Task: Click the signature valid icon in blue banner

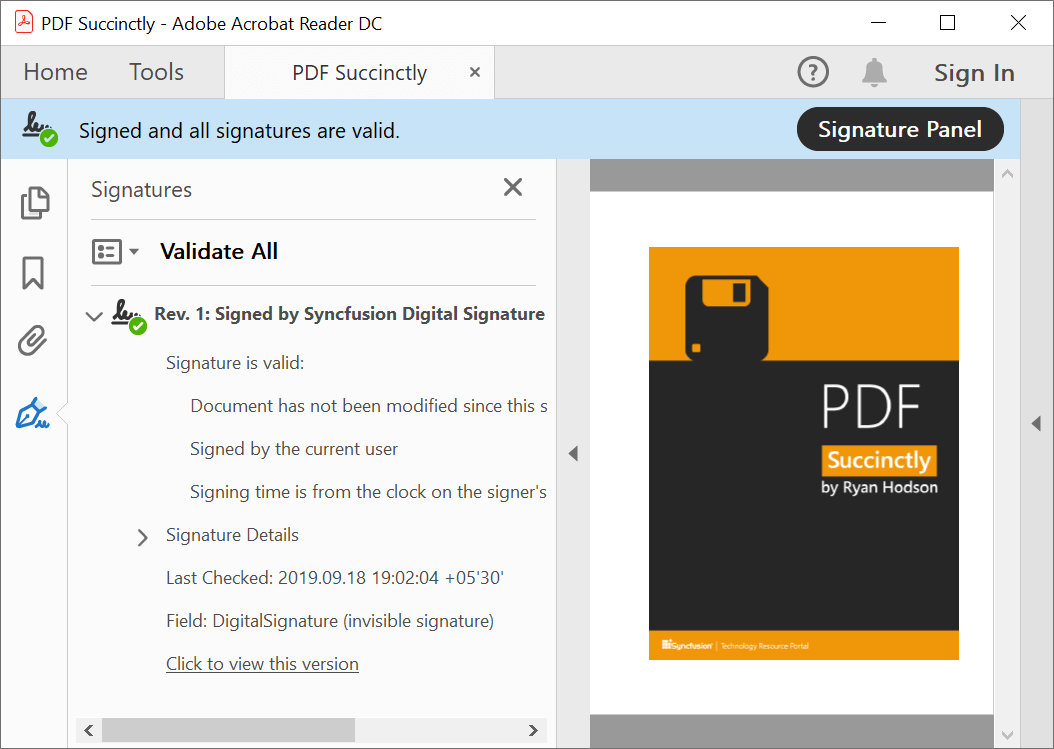Action: click(40, 129)
